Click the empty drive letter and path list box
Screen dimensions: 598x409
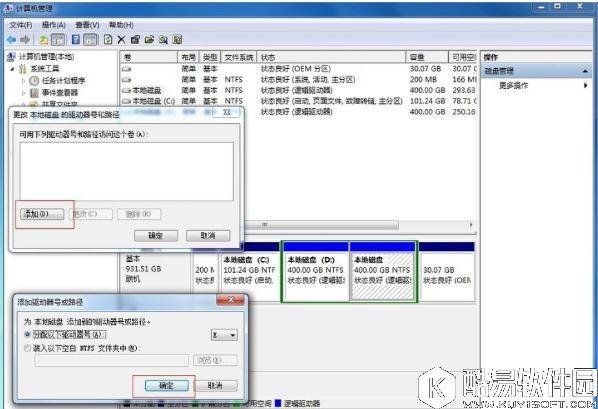coord(127,171)
